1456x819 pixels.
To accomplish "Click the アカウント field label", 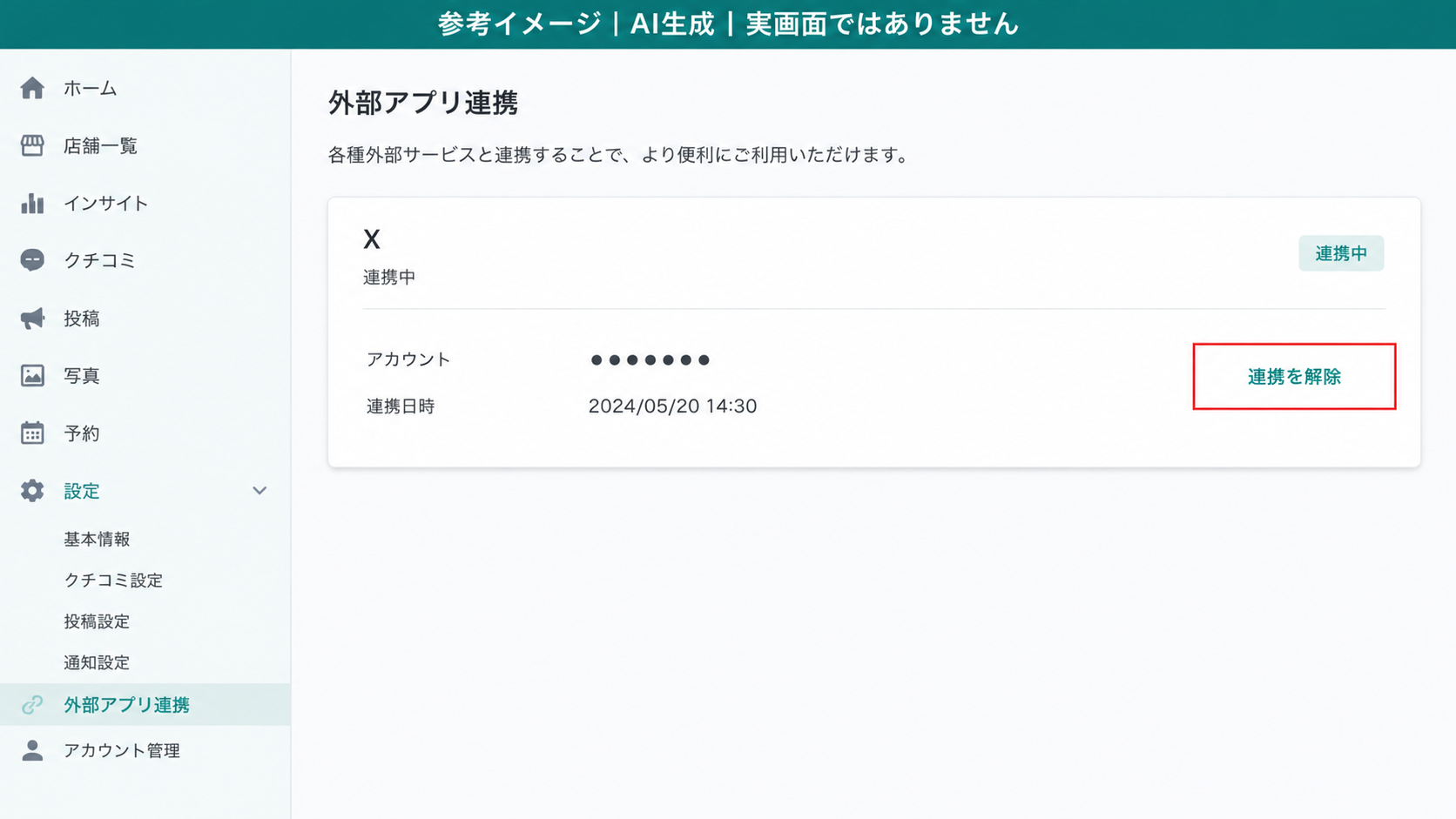I will tap(408, 359).
